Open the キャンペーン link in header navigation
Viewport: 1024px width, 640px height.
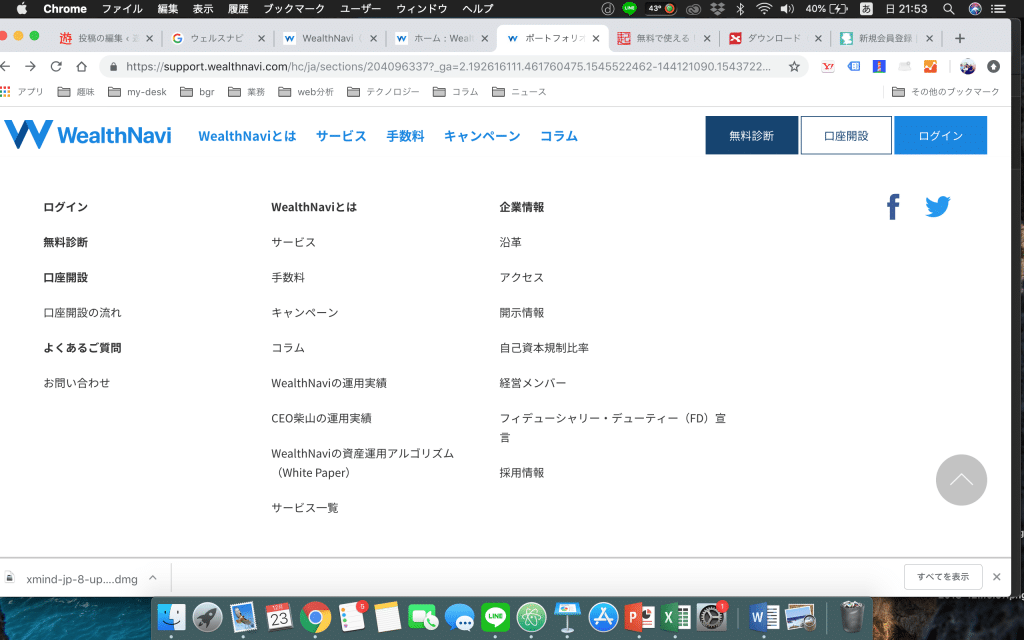click(482, 136)
